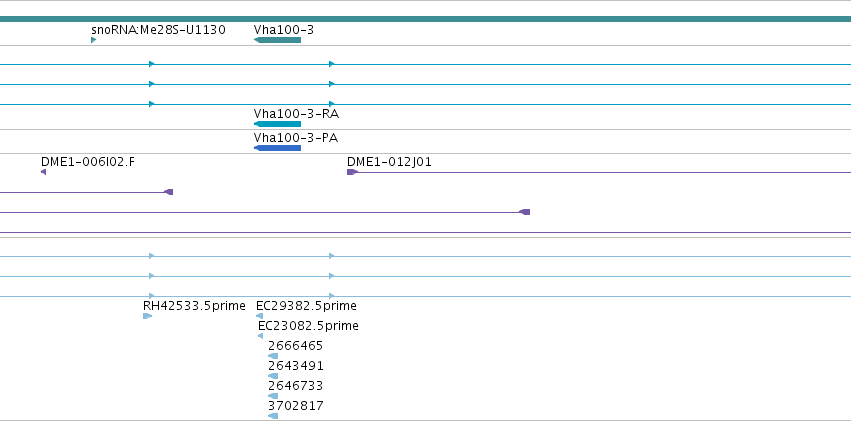Select the Vha100-3-RA transcript bar
Viewport: 851px width, 421px height.
[x=277, y=124]
